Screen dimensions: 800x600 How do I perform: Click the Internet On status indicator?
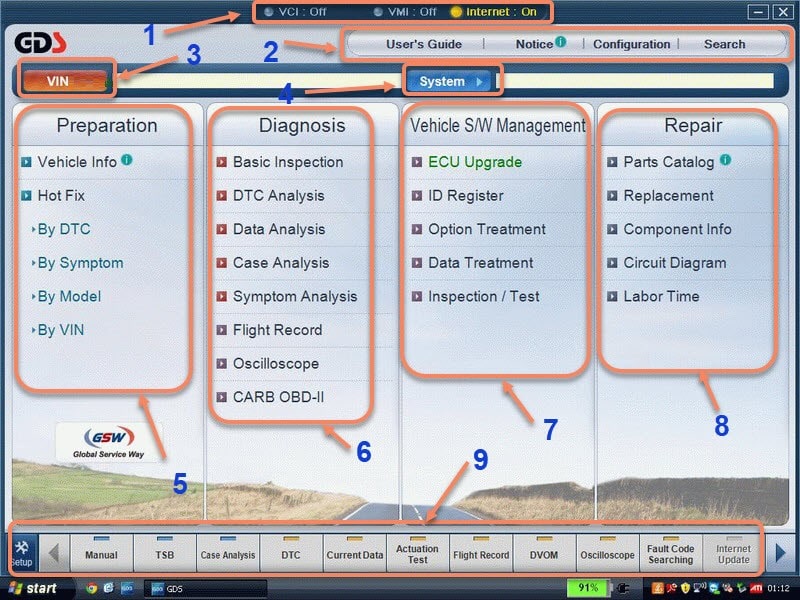pyautogui.click(x=495, y=12)
